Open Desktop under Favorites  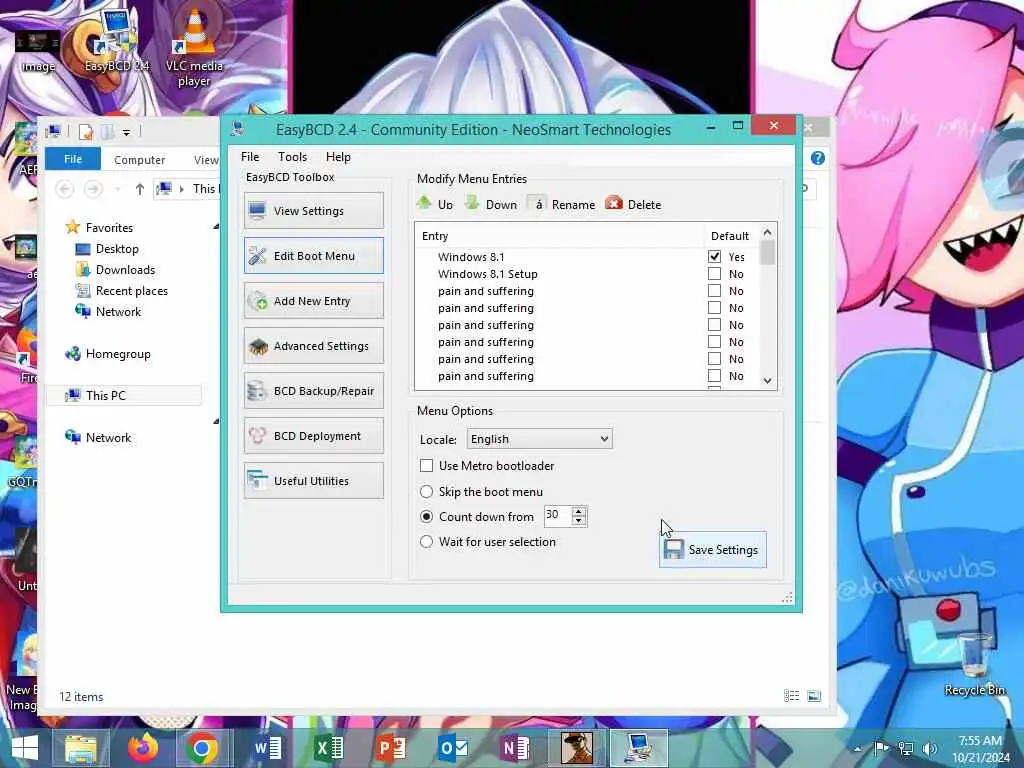(x=107, y=249)
